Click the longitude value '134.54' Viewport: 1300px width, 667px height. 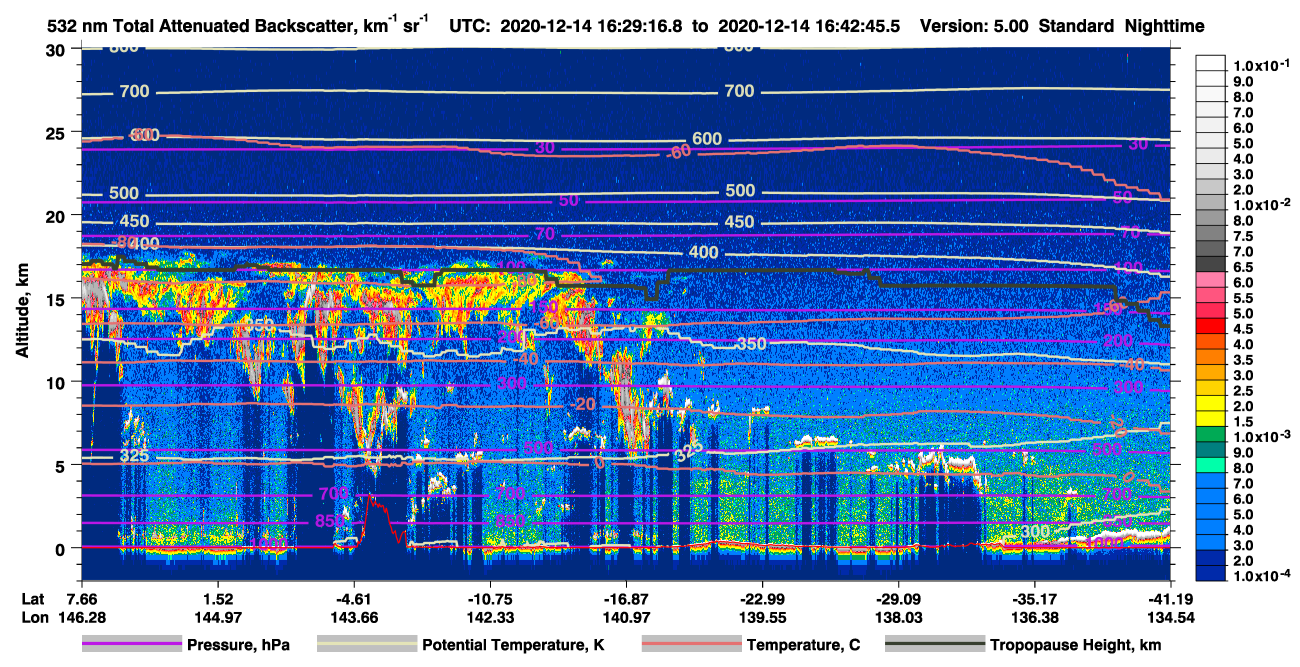click(1172, 616)
